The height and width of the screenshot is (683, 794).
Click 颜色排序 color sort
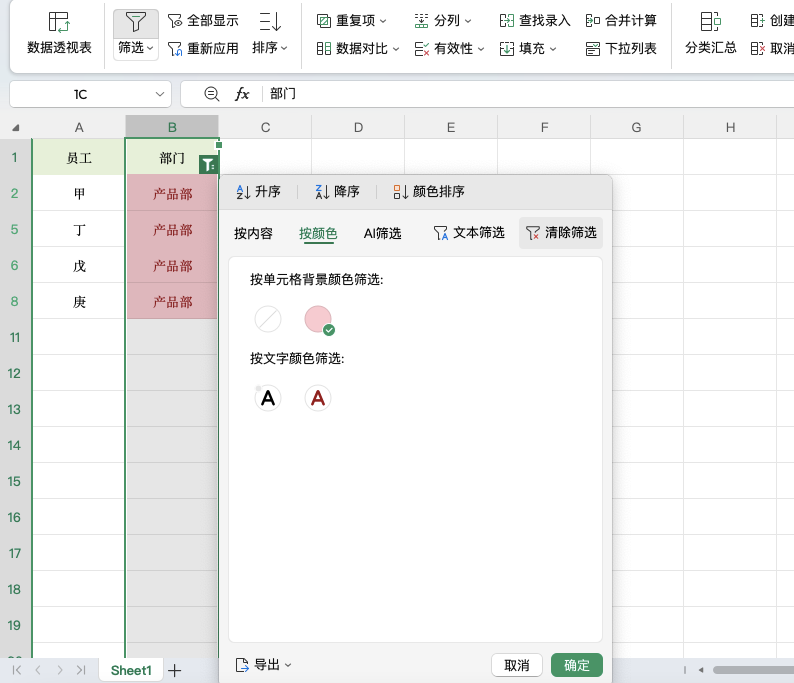pyautogui.click(x=429, y=191)
